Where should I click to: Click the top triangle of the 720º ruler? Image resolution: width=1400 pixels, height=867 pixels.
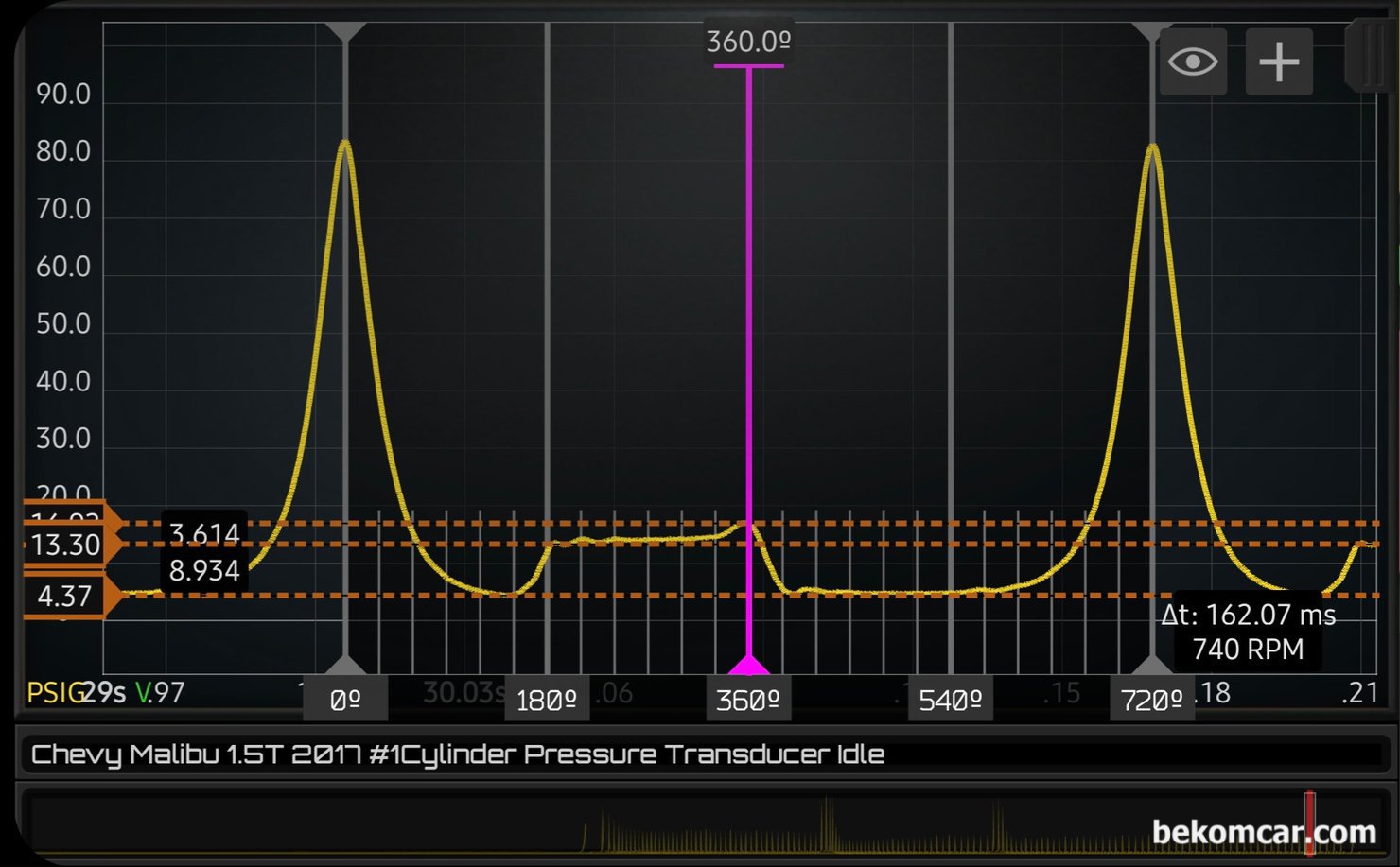click(x=1152, y=31)
